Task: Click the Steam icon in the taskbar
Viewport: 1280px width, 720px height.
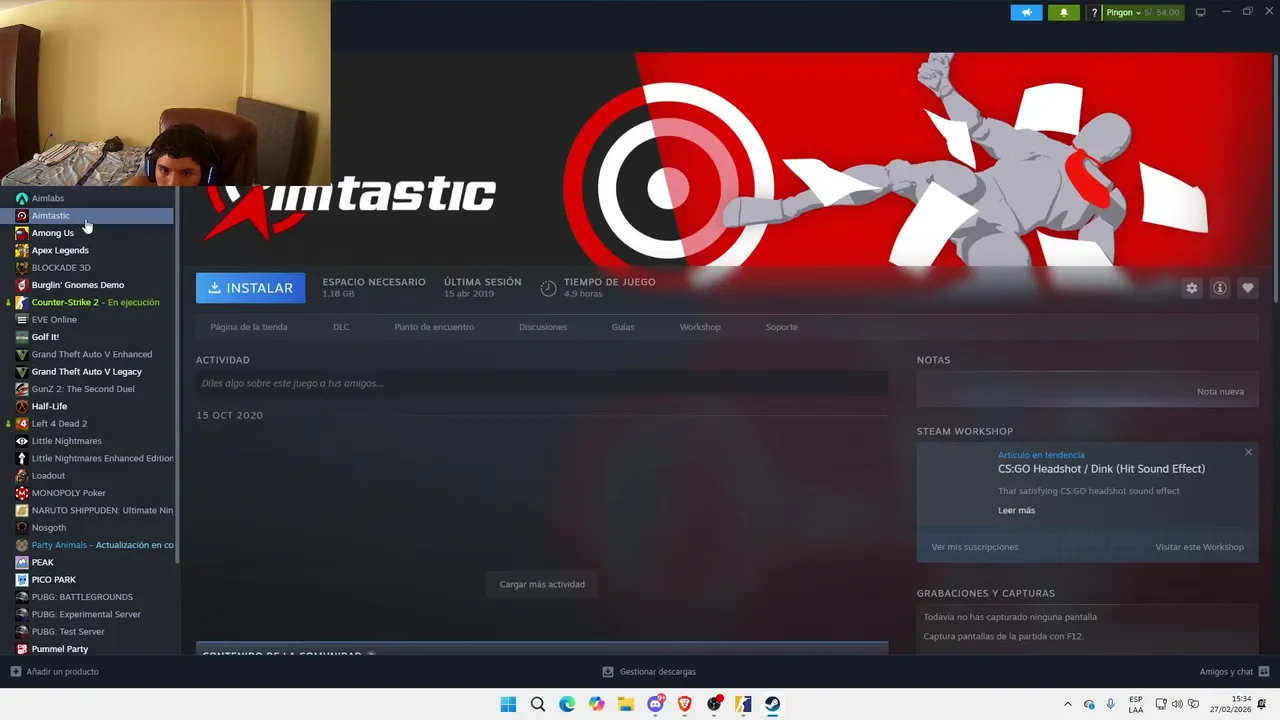Action: [772, 704]
